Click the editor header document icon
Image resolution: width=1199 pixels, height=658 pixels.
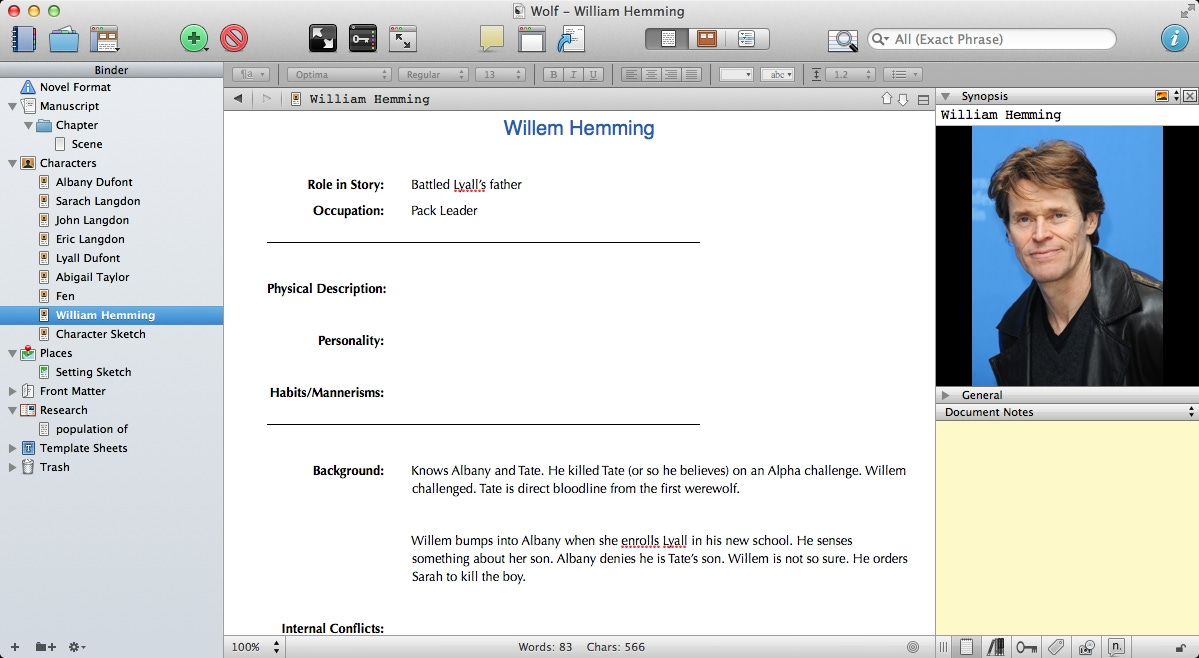click(x=296, y=99)
